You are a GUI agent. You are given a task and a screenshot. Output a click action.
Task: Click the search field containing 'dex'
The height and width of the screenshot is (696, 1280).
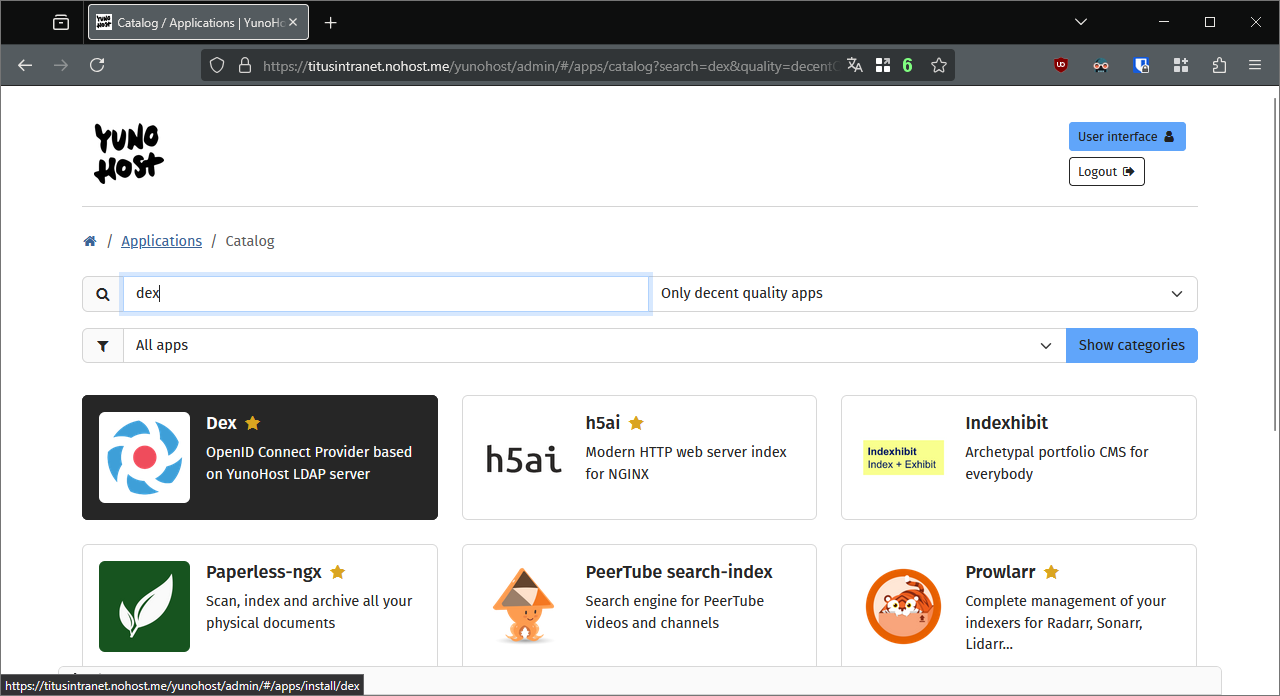tap(386, 294)
